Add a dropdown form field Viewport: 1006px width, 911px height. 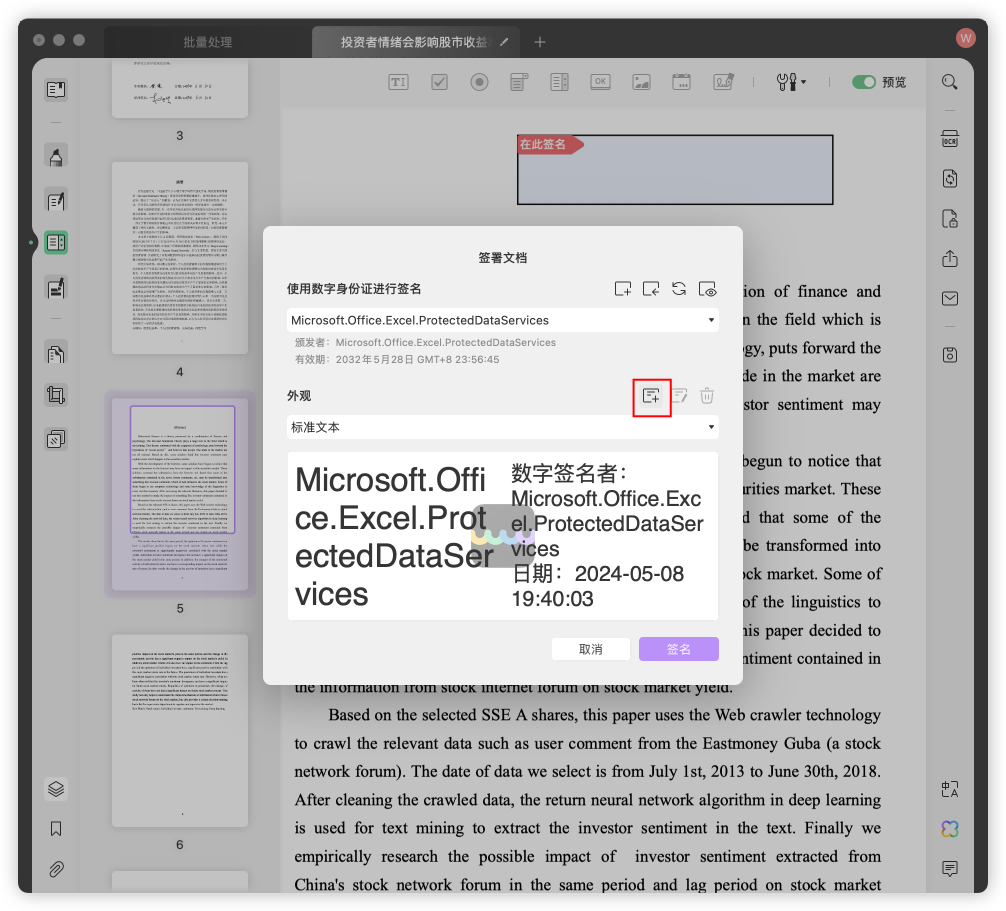tap(519, 82)
